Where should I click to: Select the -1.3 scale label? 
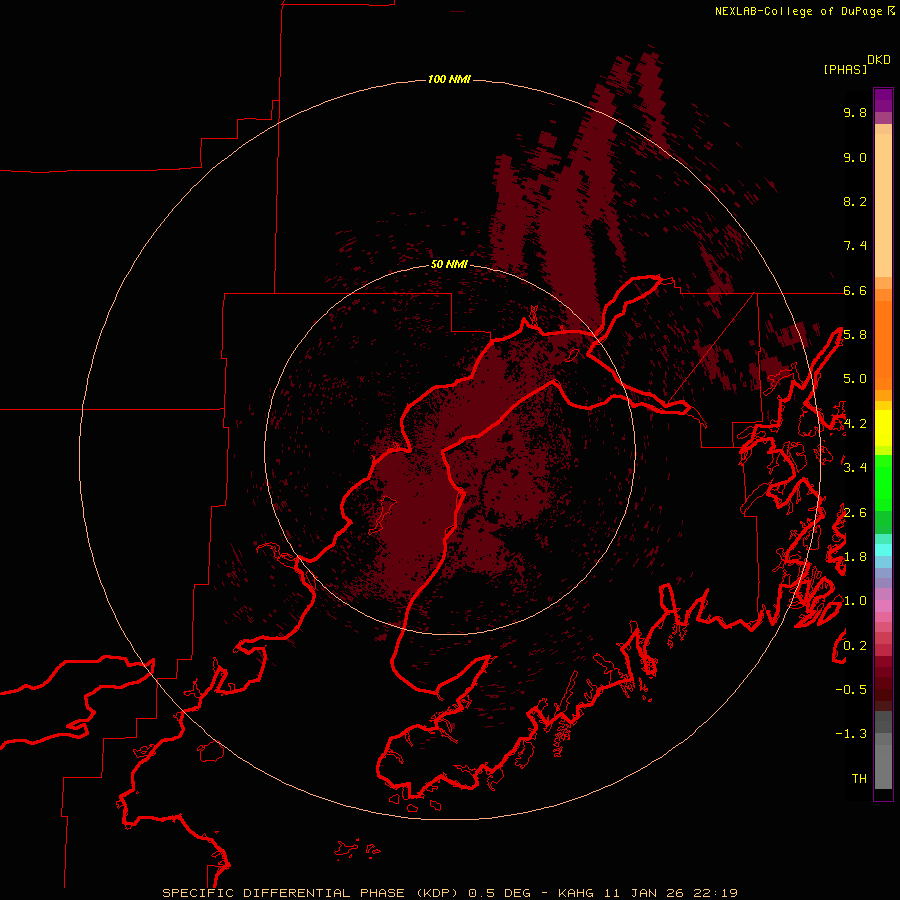click(851, 734)
